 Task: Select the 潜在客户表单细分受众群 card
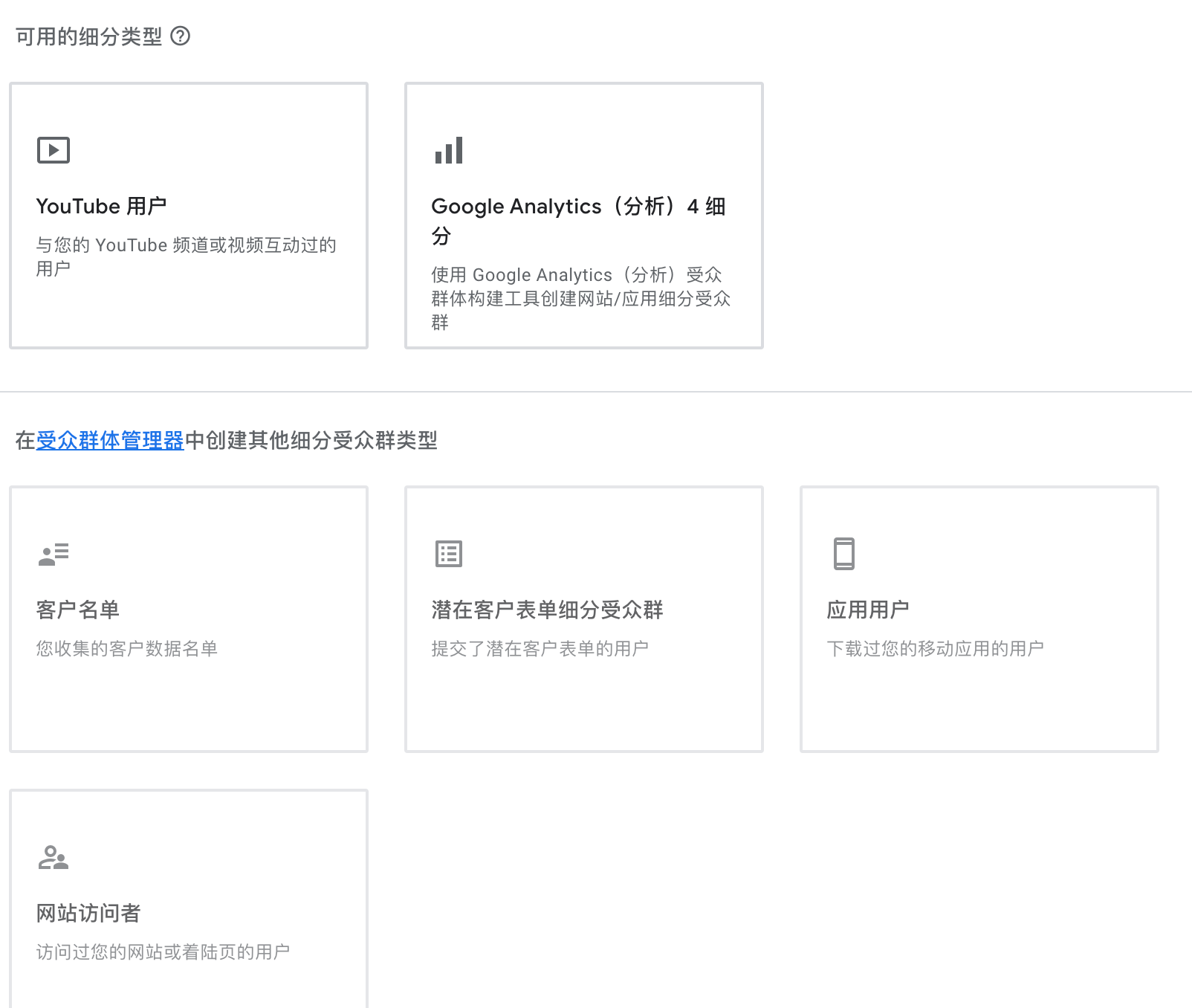(583, 618)
